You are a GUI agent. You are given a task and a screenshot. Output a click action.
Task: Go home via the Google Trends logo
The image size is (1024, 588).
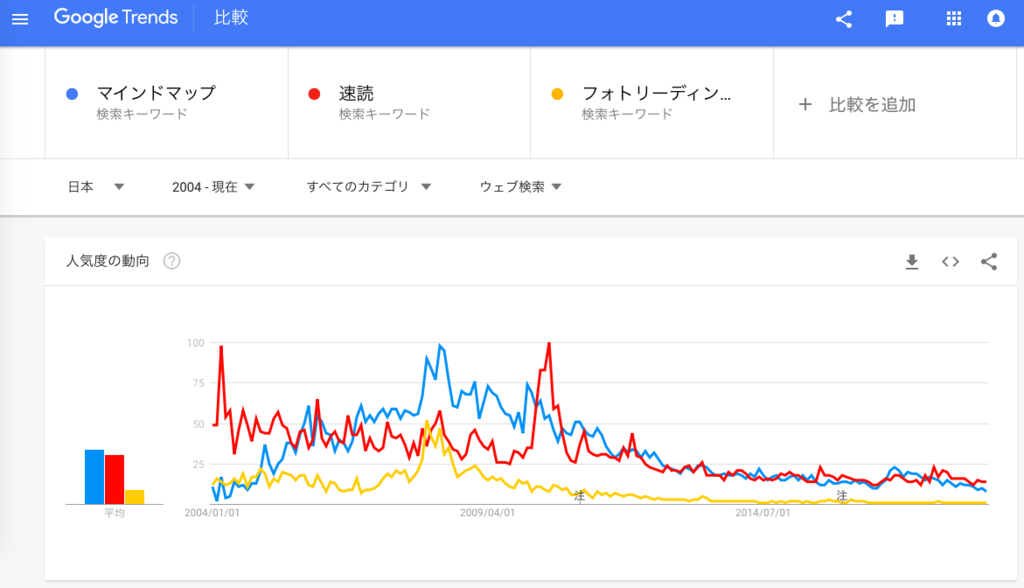tap(116, 17)
